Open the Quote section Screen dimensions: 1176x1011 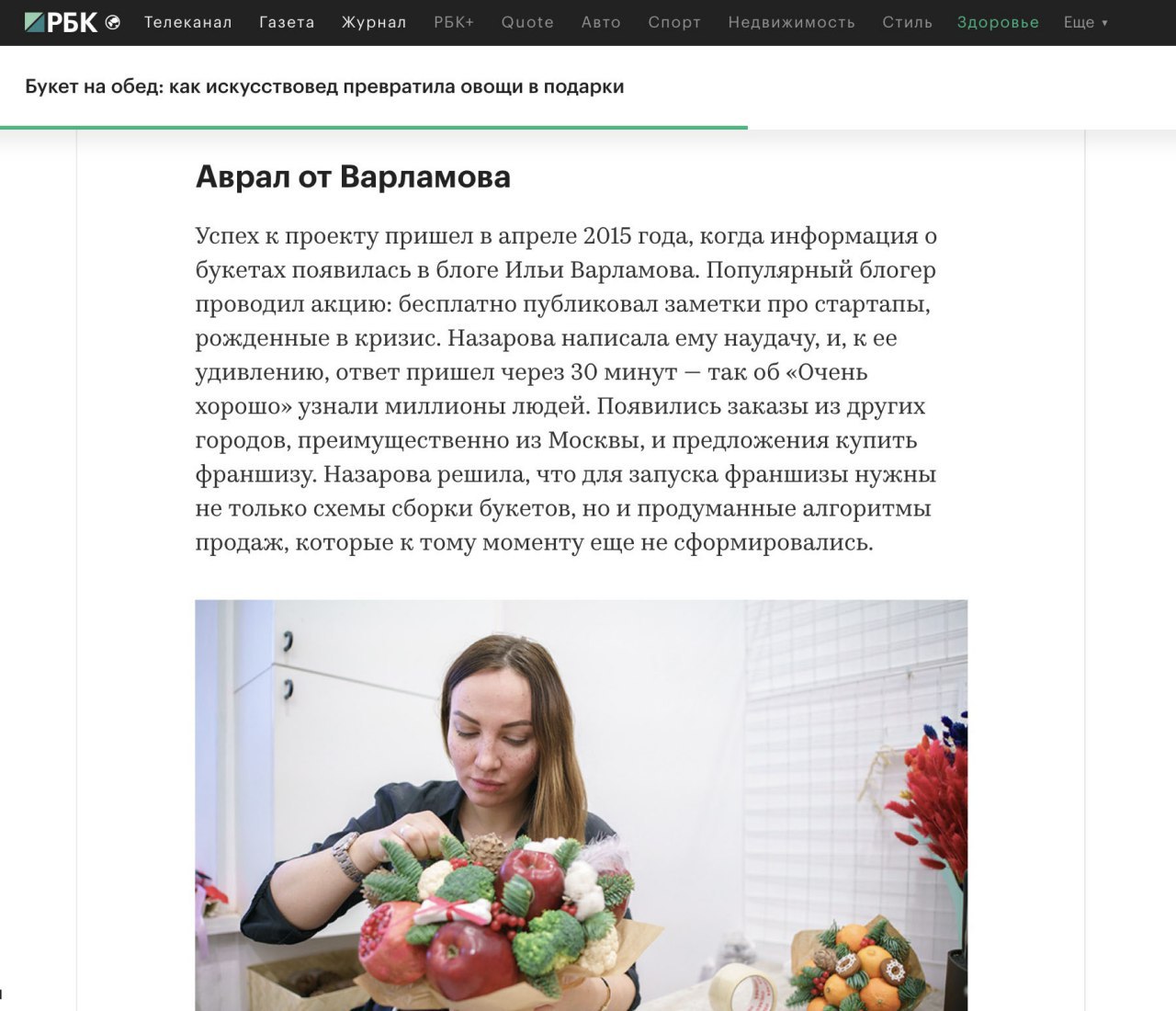pyautogui.click(x=527, y=22)
